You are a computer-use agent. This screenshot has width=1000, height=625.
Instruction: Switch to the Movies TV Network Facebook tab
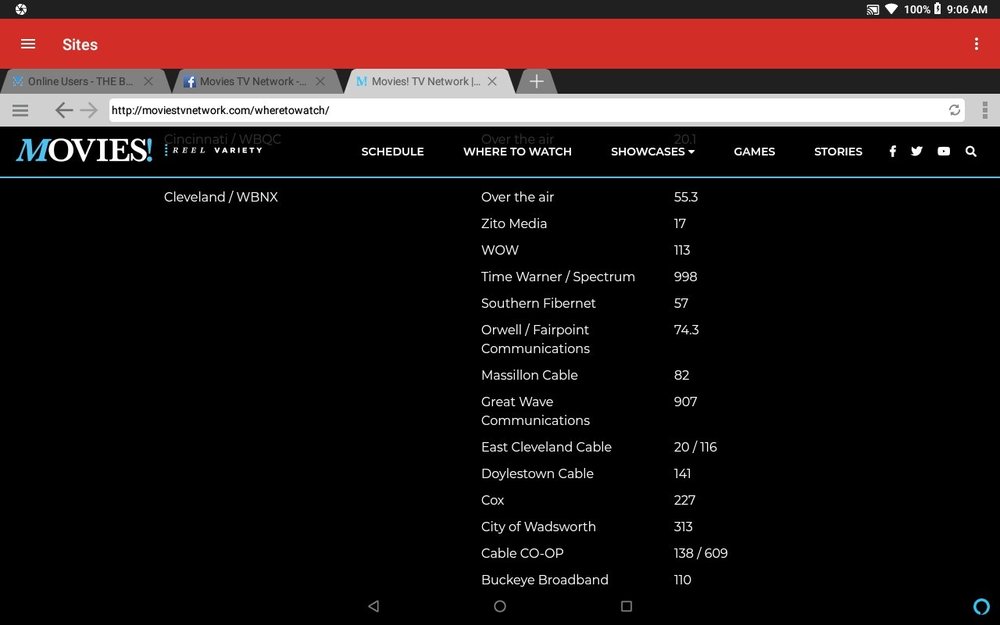253,81
